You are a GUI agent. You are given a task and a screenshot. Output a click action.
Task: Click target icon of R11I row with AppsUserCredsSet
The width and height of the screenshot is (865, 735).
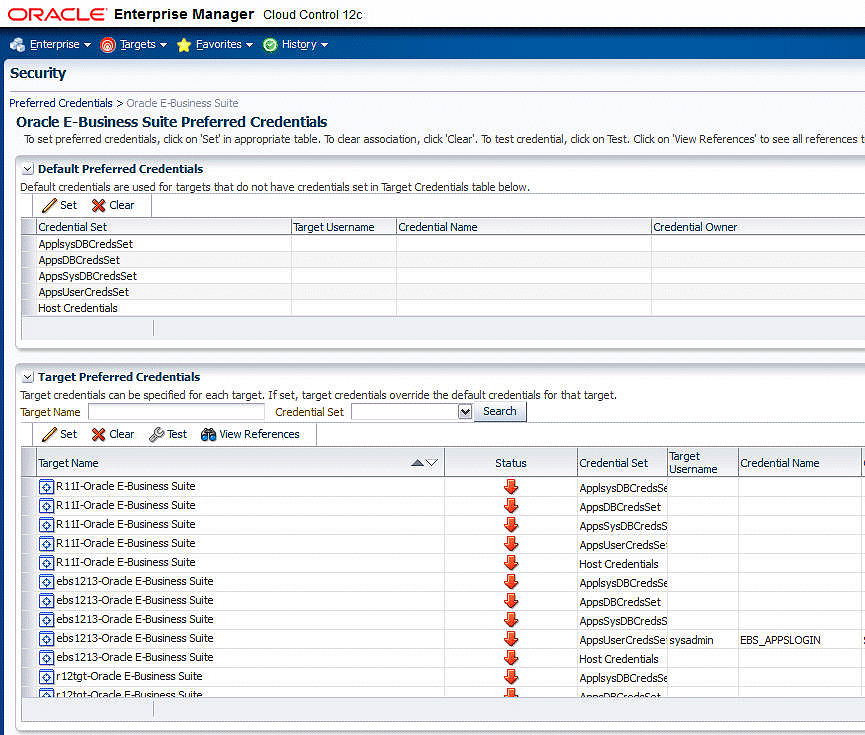pos(46,544)
